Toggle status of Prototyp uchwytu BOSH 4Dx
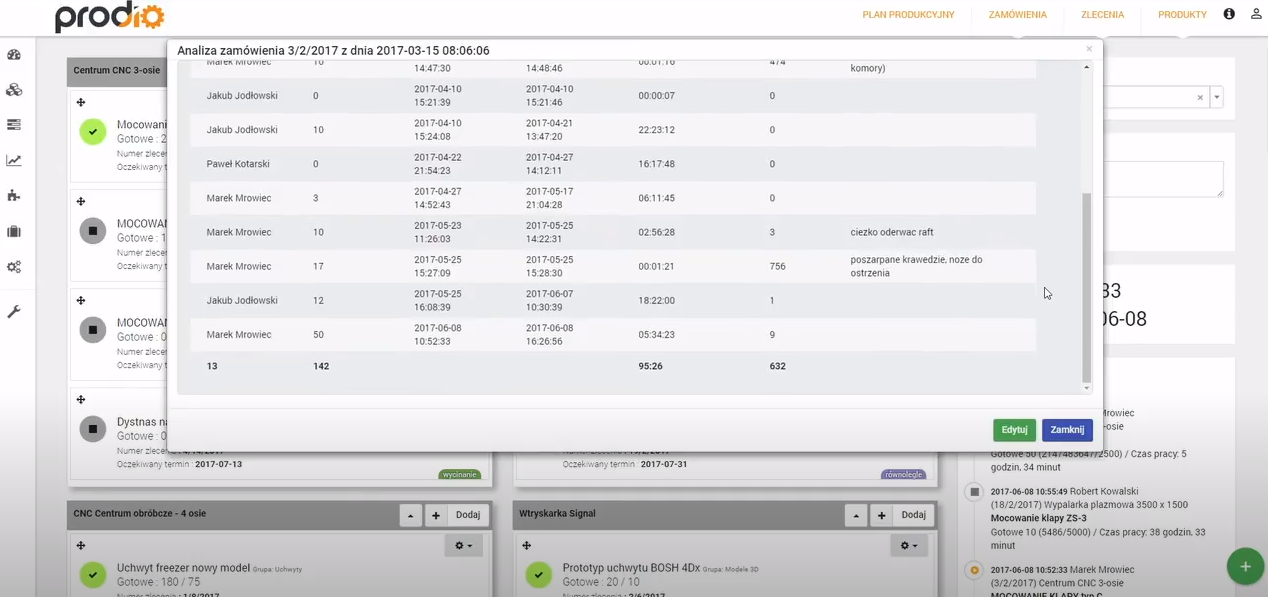Viewport: 1268px width, 597px height. point(539,575)
